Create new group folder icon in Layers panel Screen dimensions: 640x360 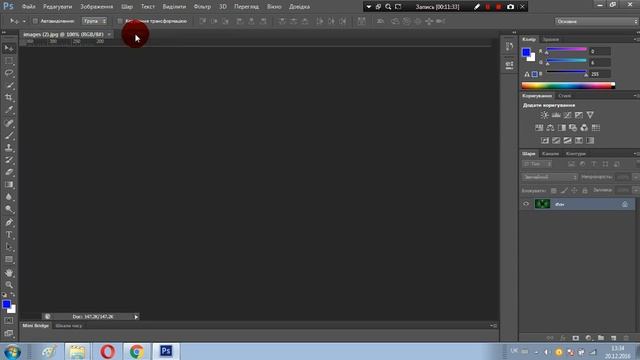601,338
